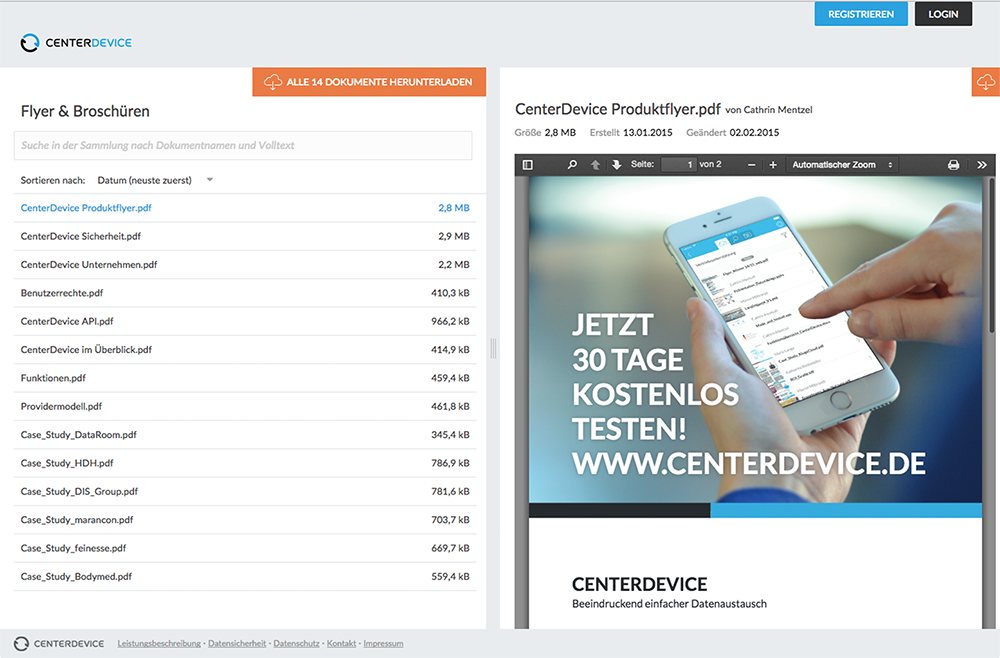
Task: Click the Login button
Action: click(x=943, y=14)
